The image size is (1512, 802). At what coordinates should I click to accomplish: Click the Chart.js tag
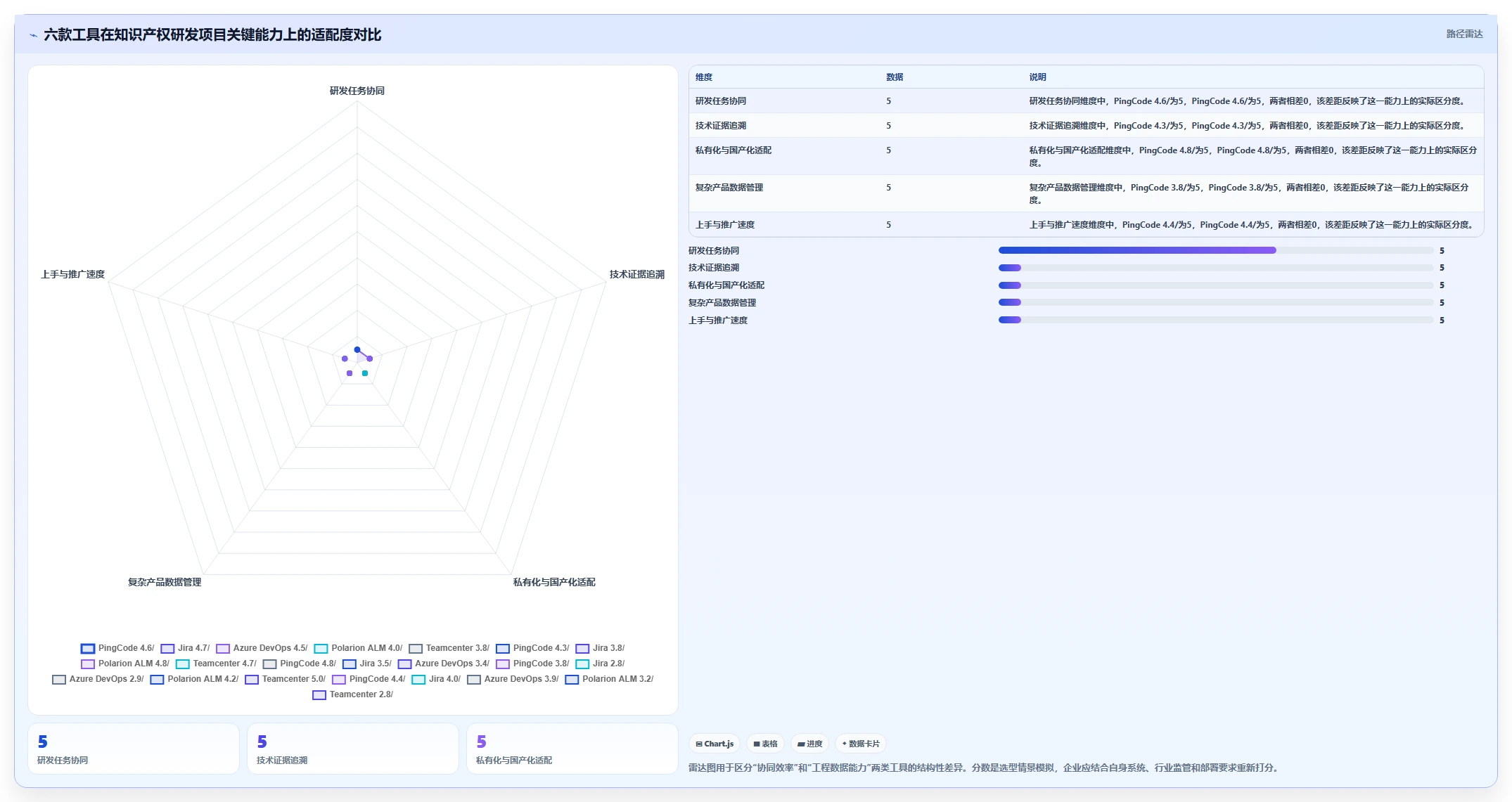click(715, 744)
